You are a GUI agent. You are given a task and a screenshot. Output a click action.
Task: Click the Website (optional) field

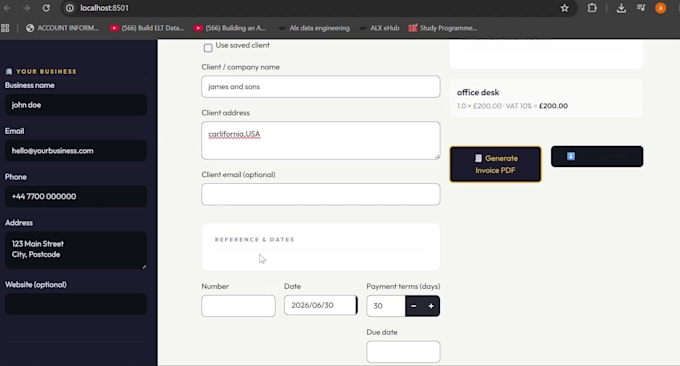[76, 304]
